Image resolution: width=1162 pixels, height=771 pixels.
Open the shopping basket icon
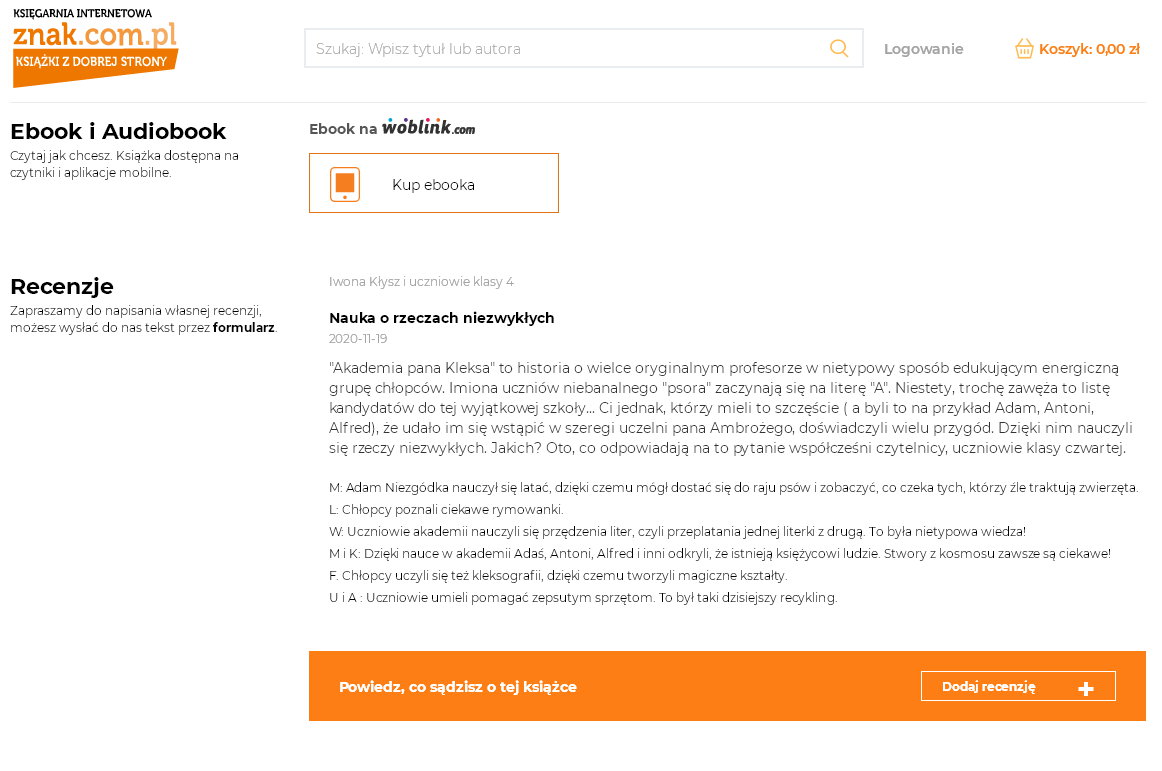[1024, 49]
